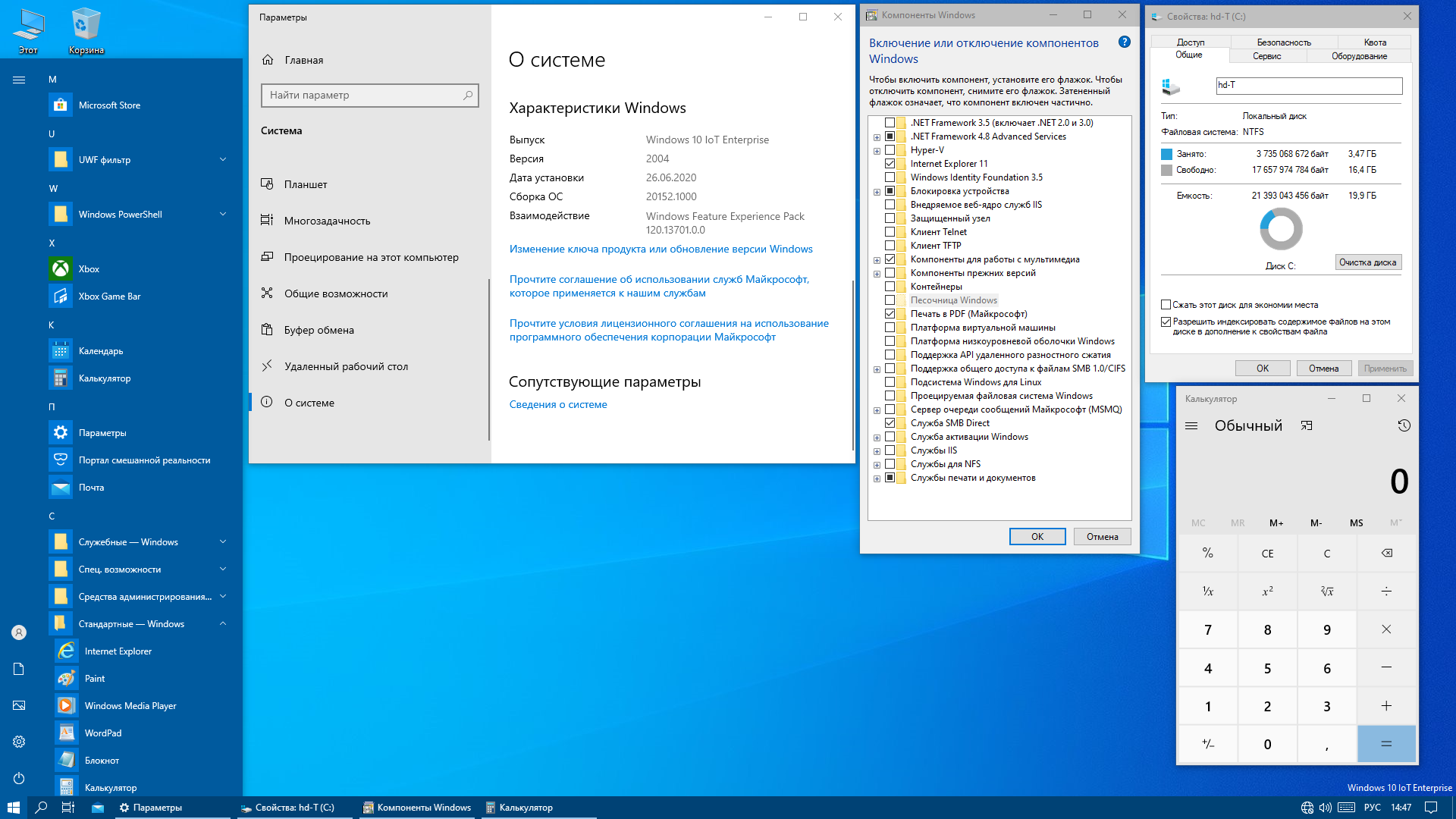
Task: Expand UWF фильтр folder in Start
Action: click(x=223, y=160)
